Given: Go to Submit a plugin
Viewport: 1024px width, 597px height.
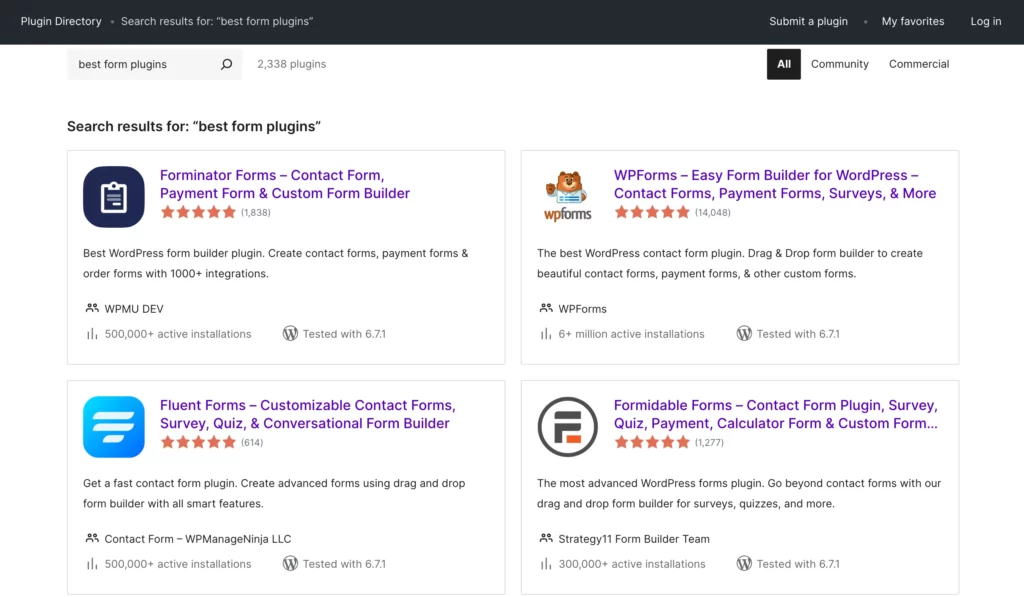Looking at the screenshot, I should (808, 22).
